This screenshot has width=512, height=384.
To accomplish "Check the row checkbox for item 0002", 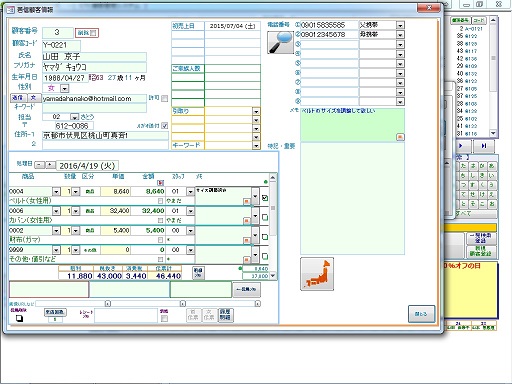I will click(265, 237).
